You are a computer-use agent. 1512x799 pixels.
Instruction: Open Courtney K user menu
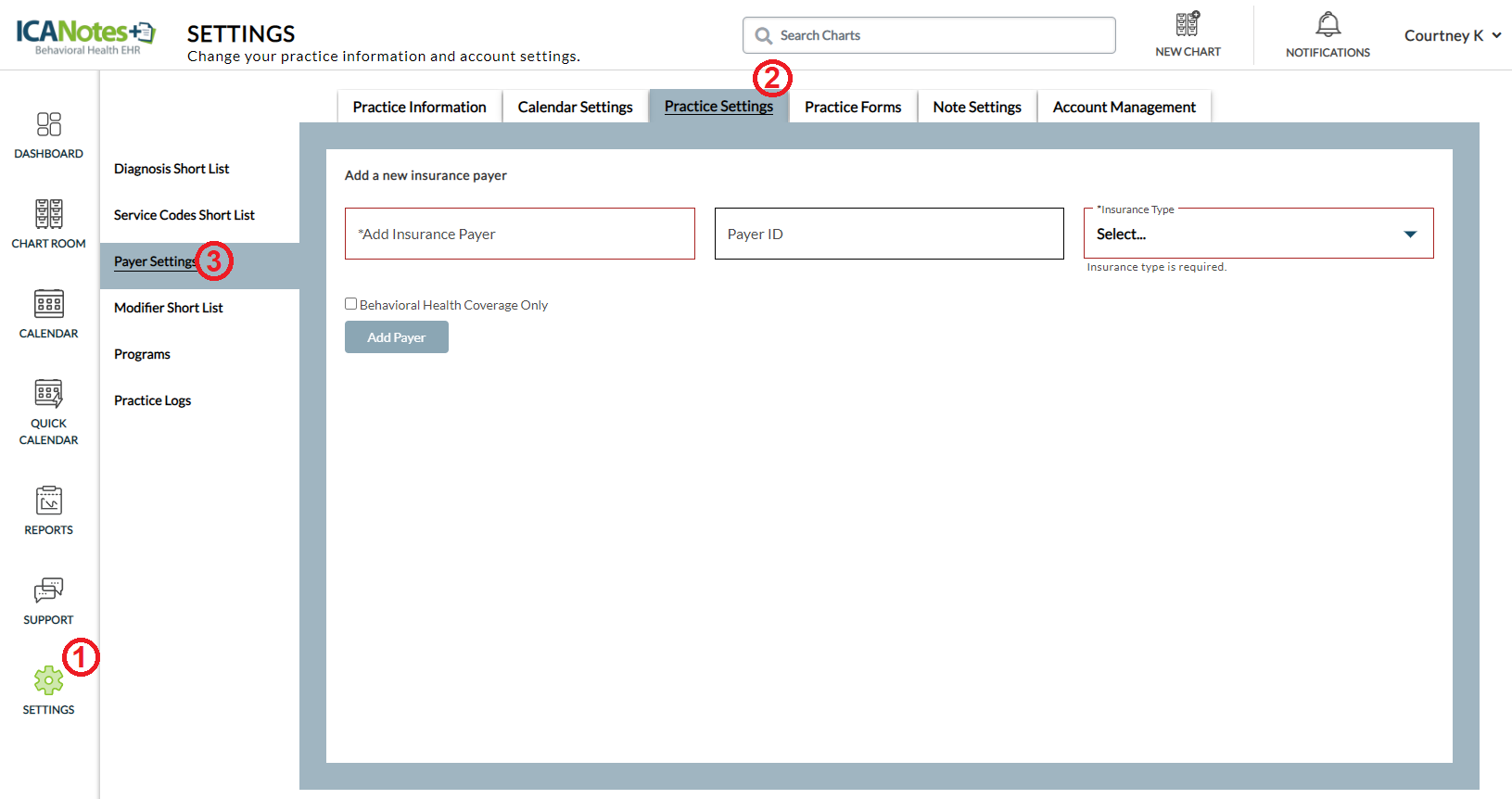pos(1452,35)
